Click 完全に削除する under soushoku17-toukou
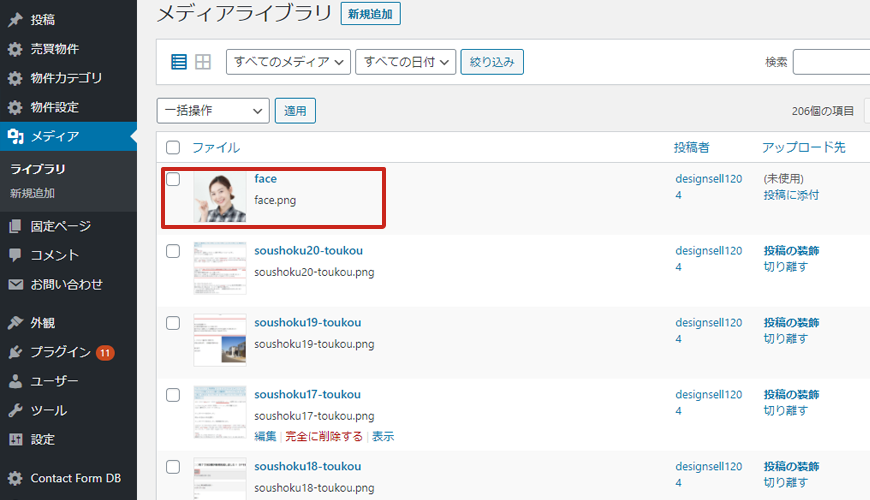The image size is (870, 500). 324,436
